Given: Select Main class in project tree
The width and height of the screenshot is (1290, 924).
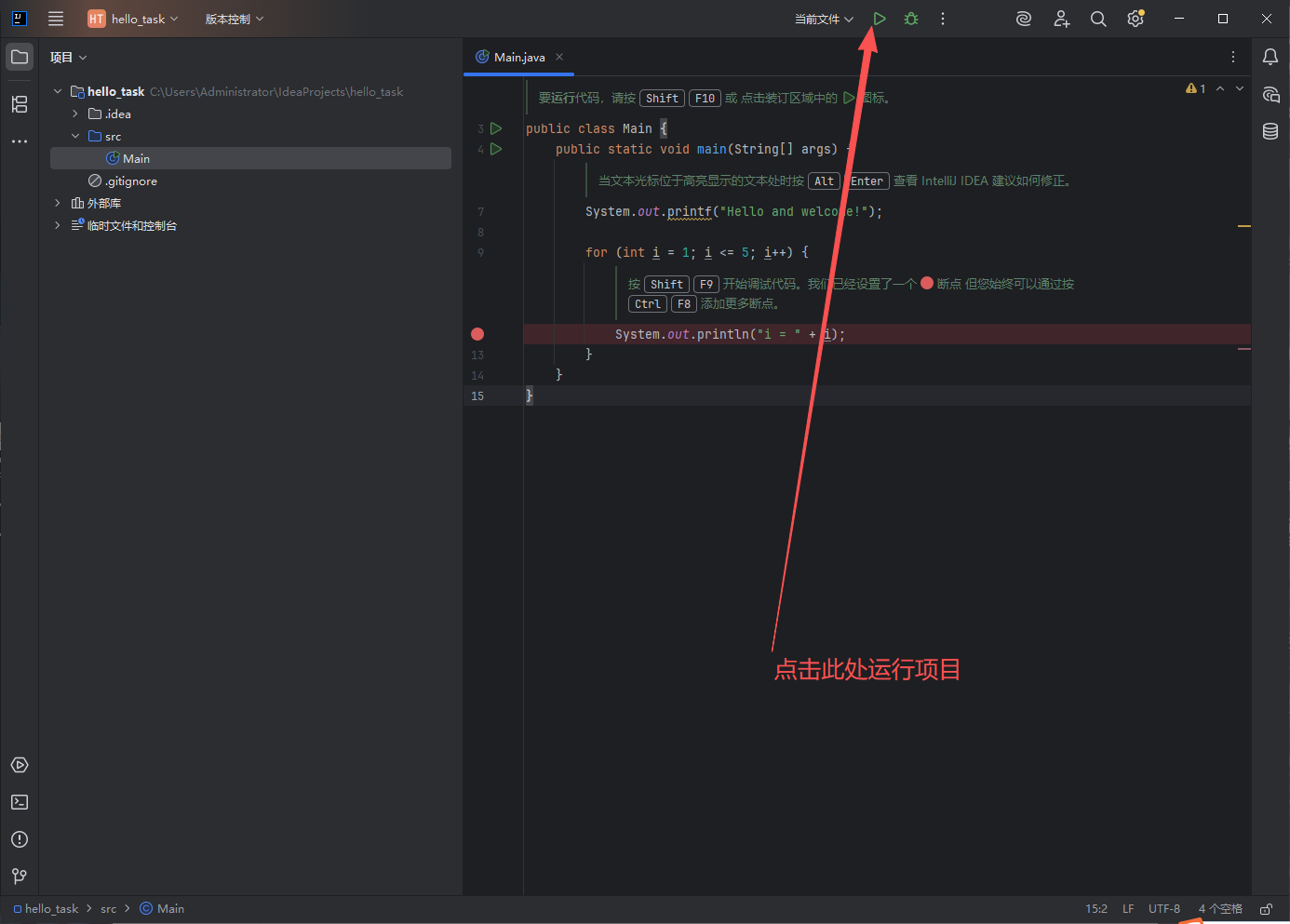Looking at the screenshot, I should pyautogui.click(x=250, y=158).
